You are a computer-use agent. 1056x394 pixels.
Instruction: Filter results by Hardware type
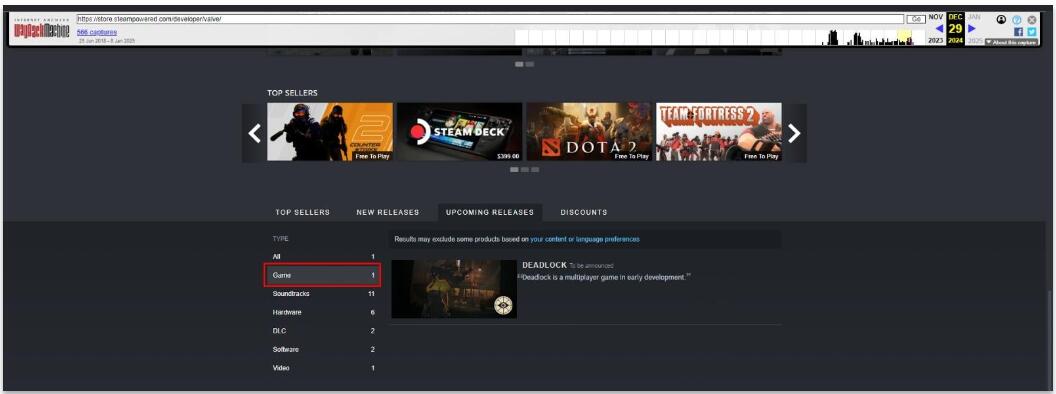pos(323,313)
